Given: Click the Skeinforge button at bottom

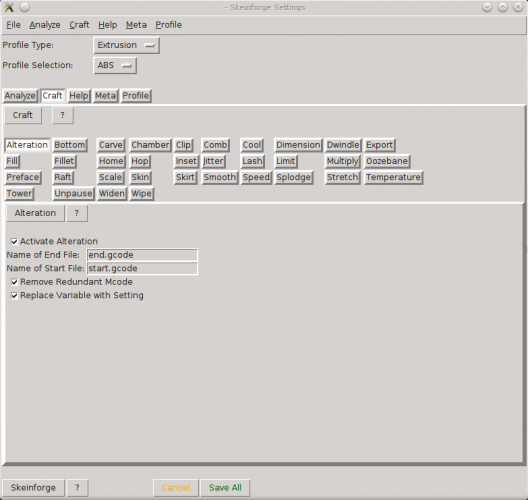Looking at the screenshot, I should click(33, 488).
